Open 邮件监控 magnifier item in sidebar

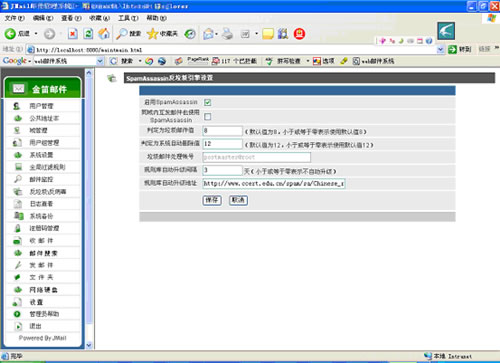pyautogui.click(x=42, y=179)
